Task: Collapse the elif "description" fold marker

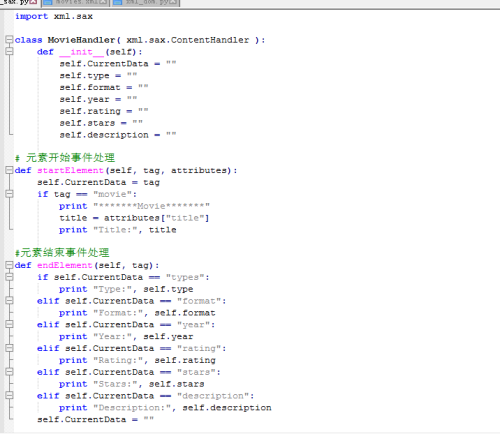Action: click(x=9, y=395)
